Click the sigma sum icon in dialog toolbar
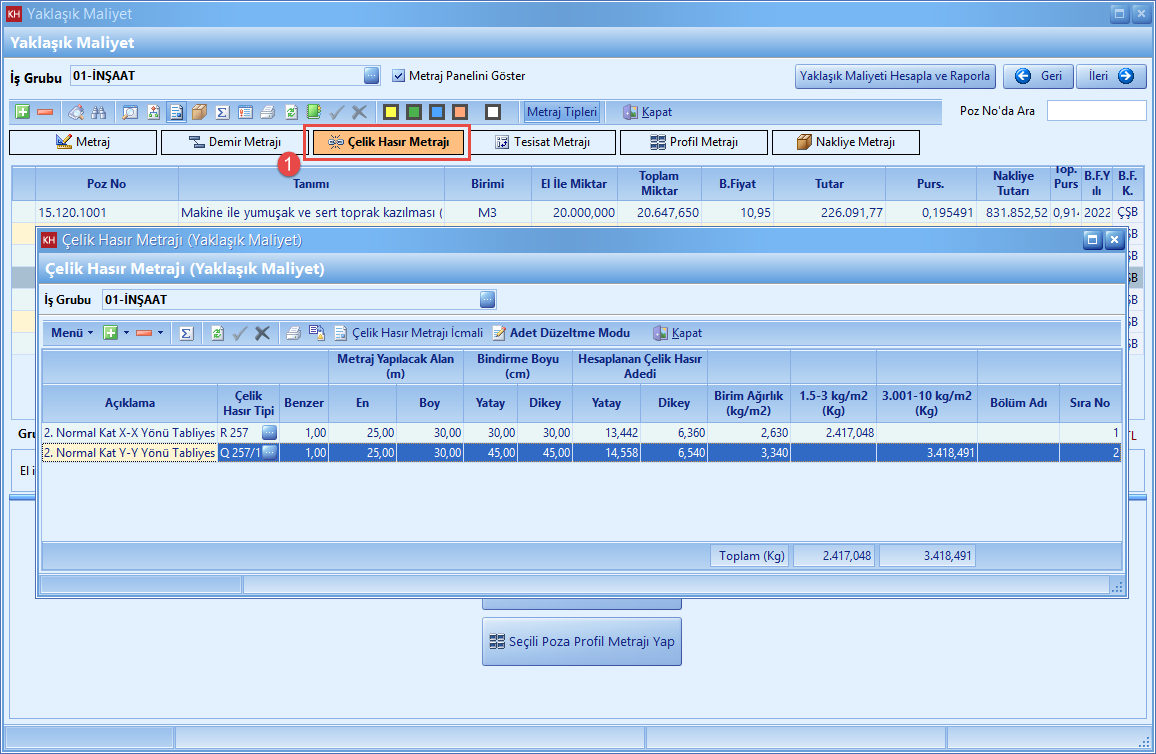 point(185,333)
